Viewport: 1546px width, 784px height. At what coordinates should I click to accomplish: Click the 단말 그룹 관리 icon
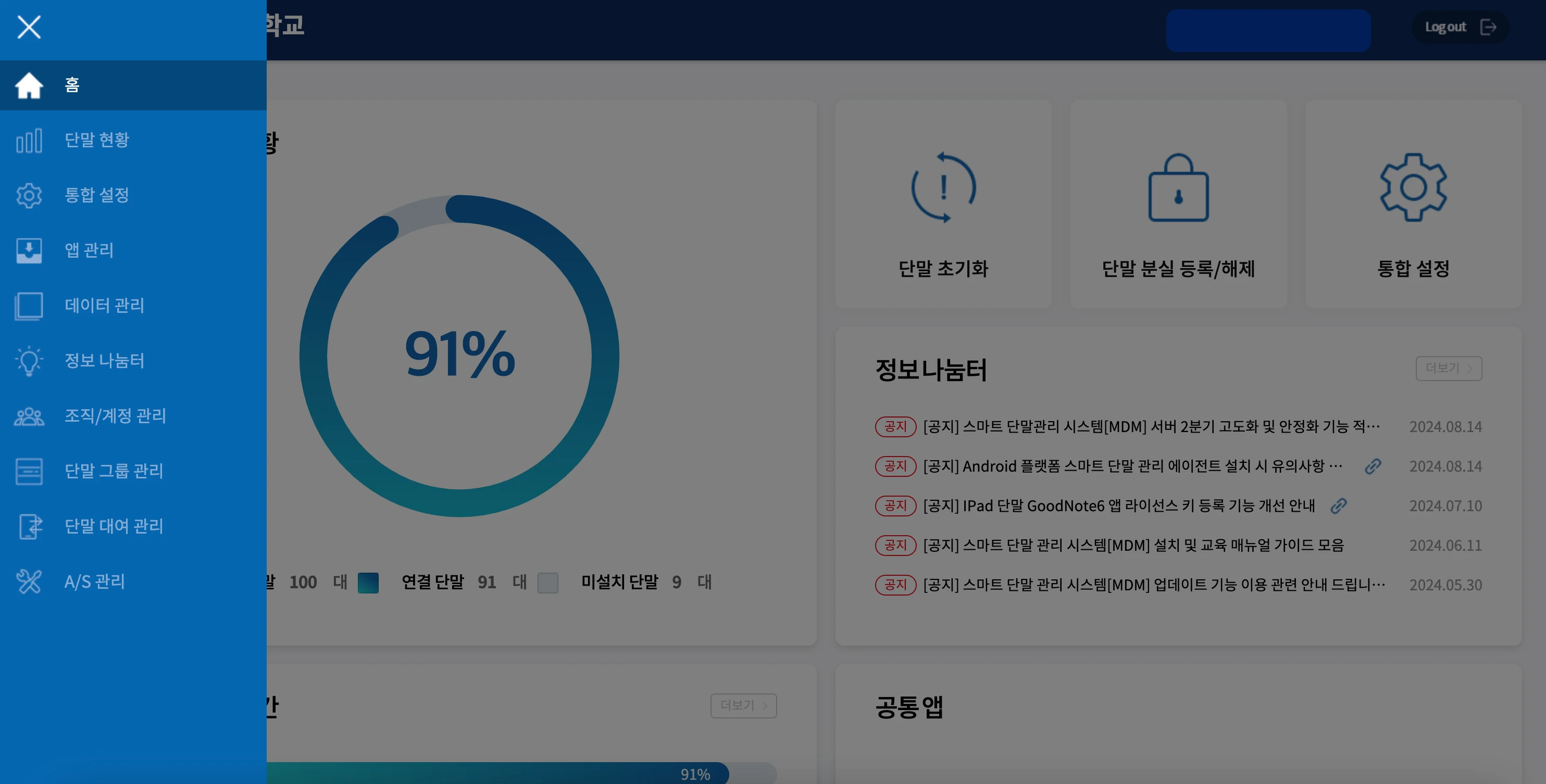coord(29,472)
